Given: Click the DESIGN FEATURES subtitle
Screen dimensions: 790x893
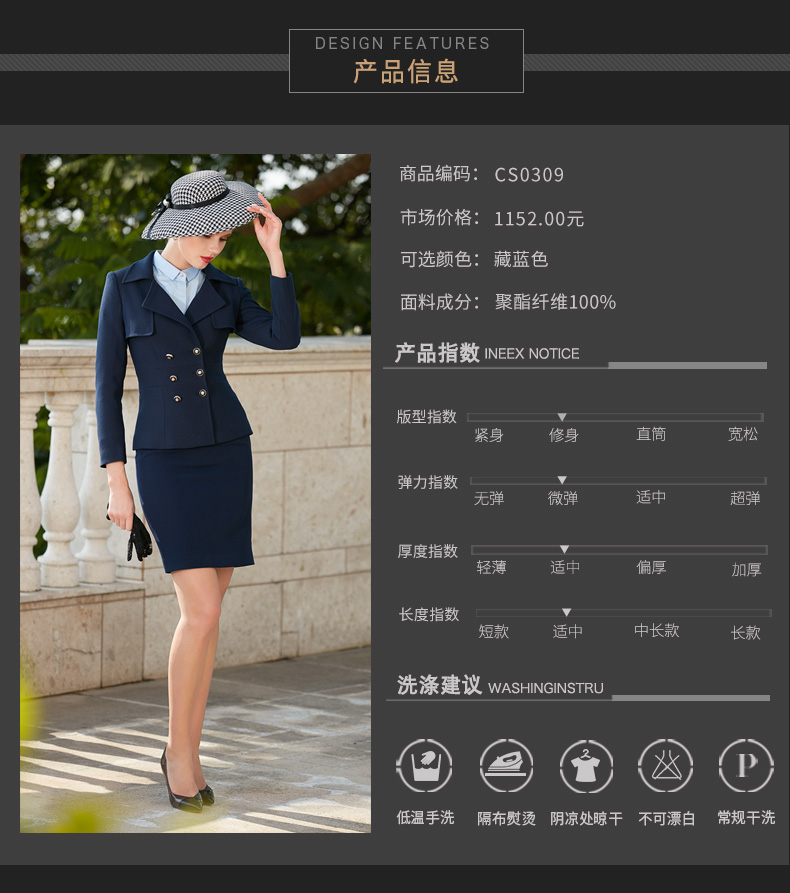Looking at the screenshot, I should 403,43.
